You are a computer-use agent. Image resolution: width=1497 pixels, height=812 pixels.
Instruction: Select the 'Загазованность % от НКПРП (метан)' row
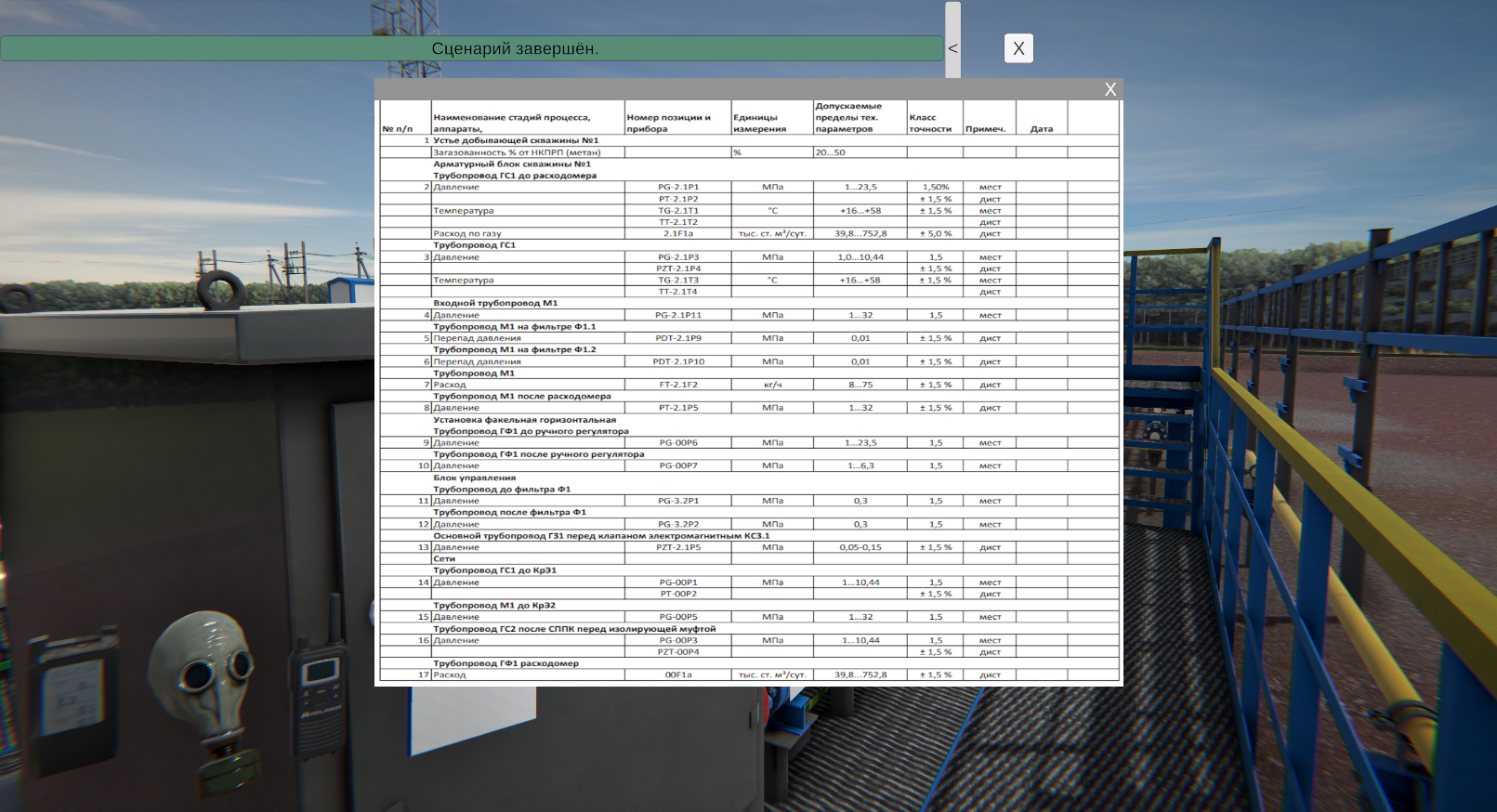749,152
